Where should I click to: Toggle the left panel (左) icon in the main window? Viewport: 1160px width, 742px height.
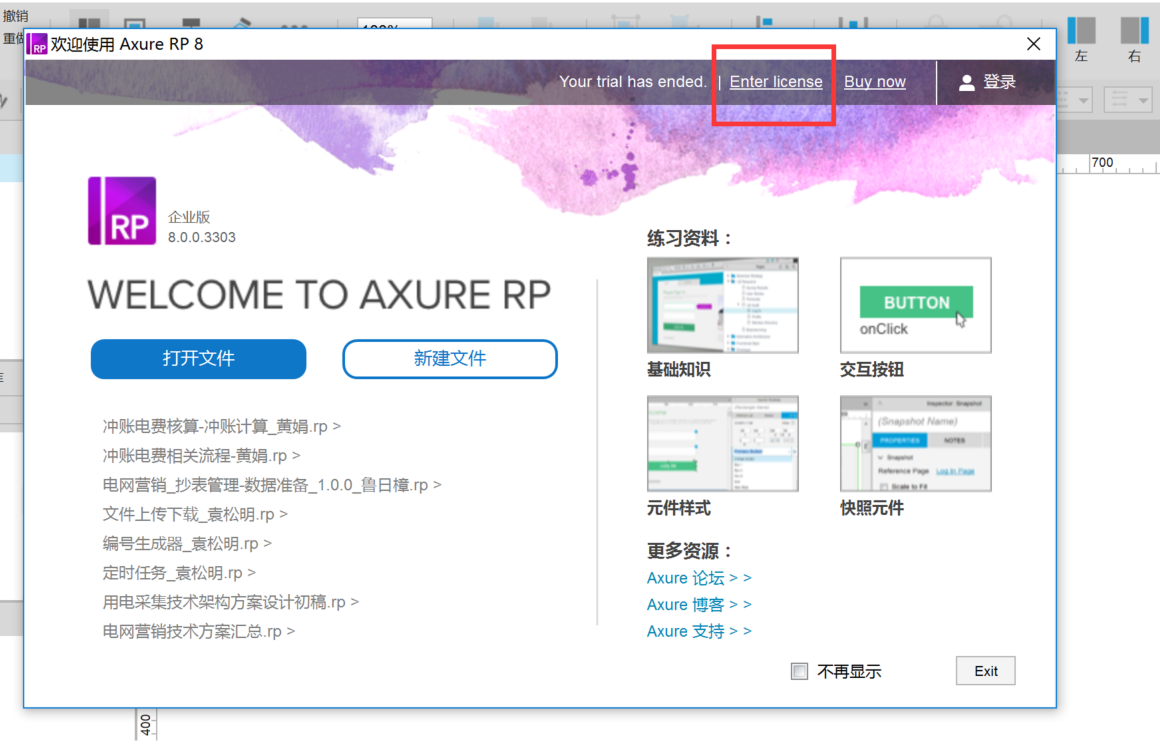point(1081,31)
